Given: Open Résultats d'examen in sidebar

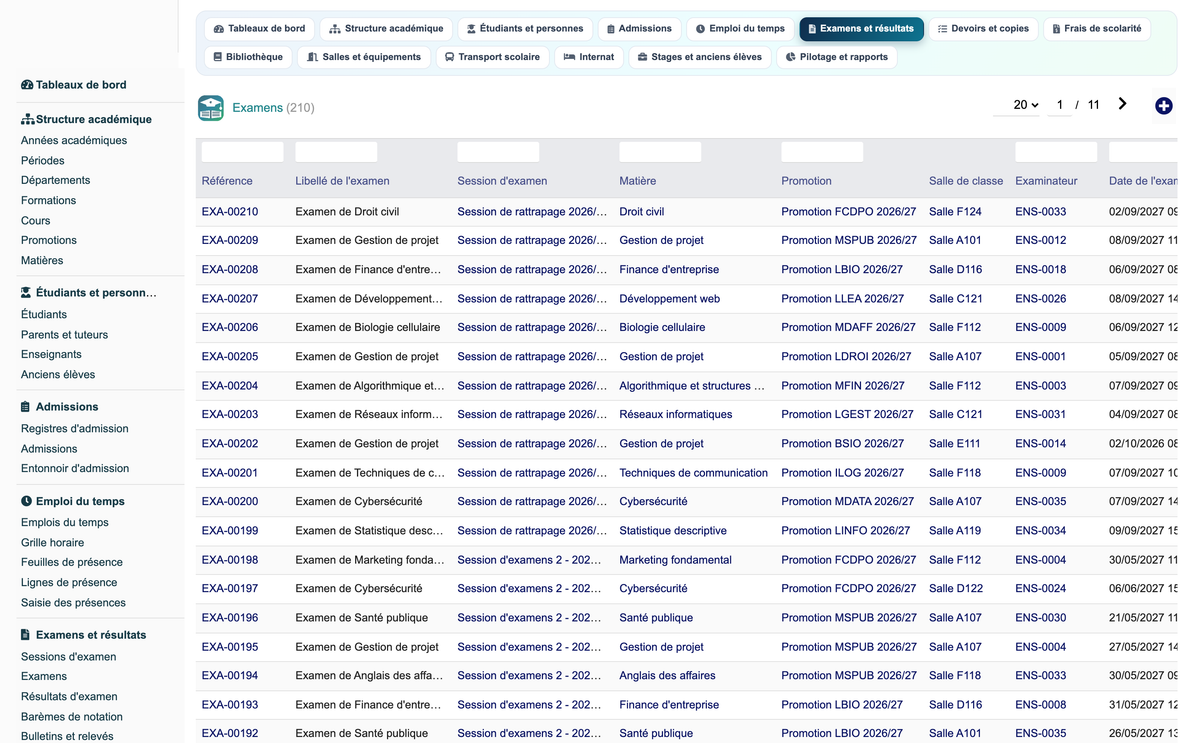Looking at the screenshot, I should click(69, 697).
